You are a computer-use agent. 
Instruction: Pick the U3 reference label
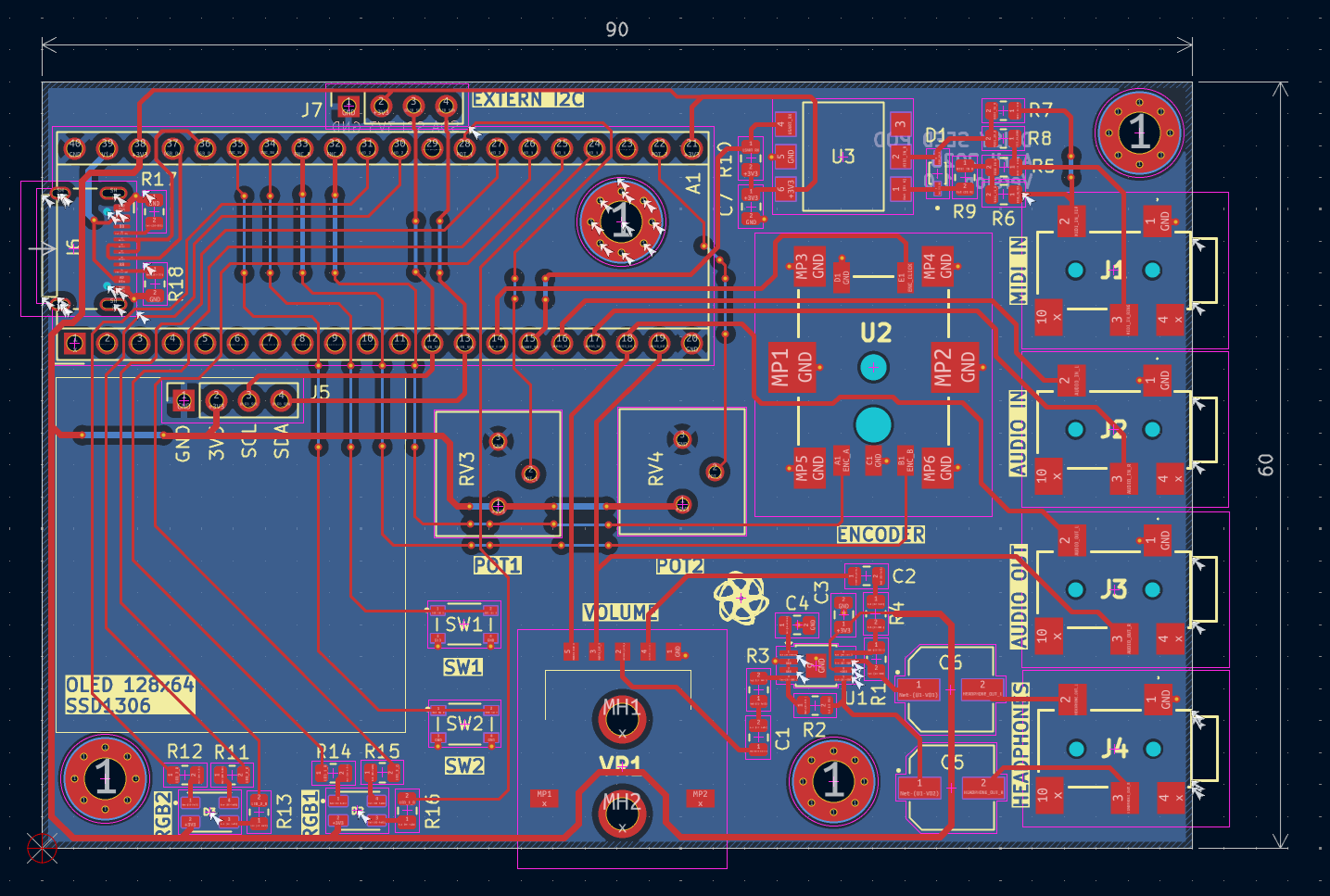842,157
